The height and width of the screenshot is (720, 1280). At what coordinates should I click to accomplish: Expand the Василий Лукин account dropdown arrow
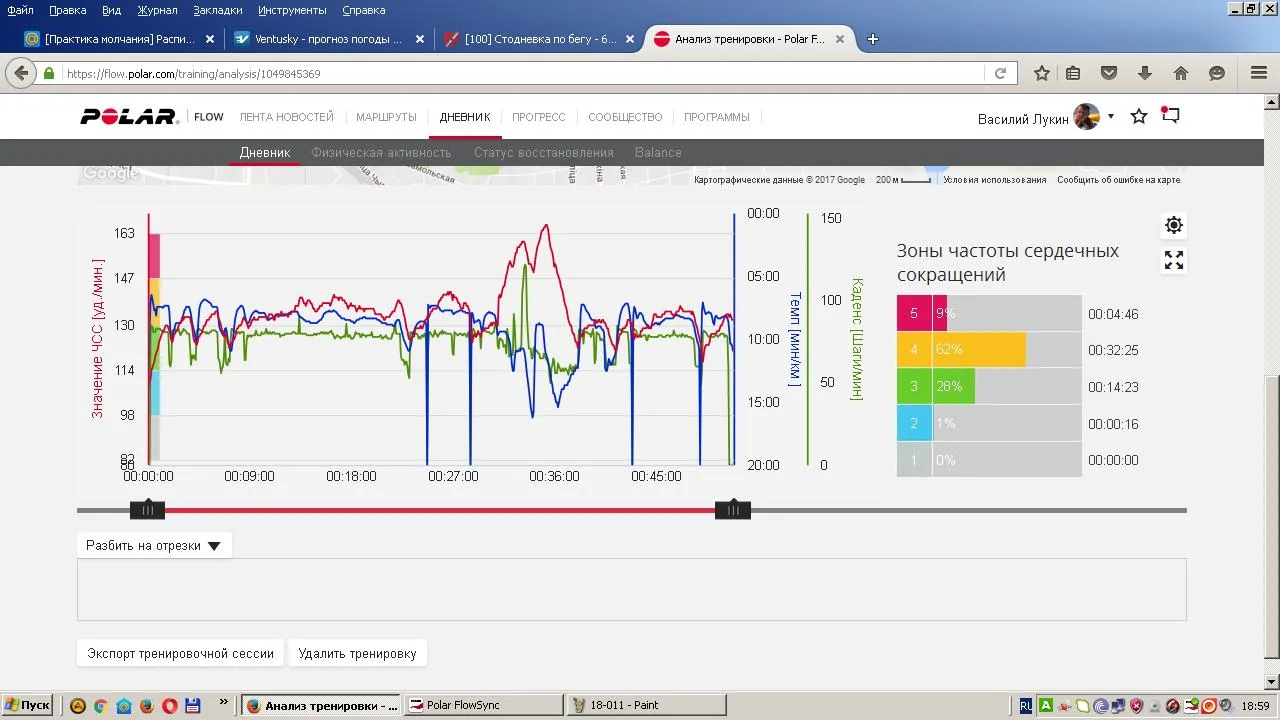(1110, 117)
